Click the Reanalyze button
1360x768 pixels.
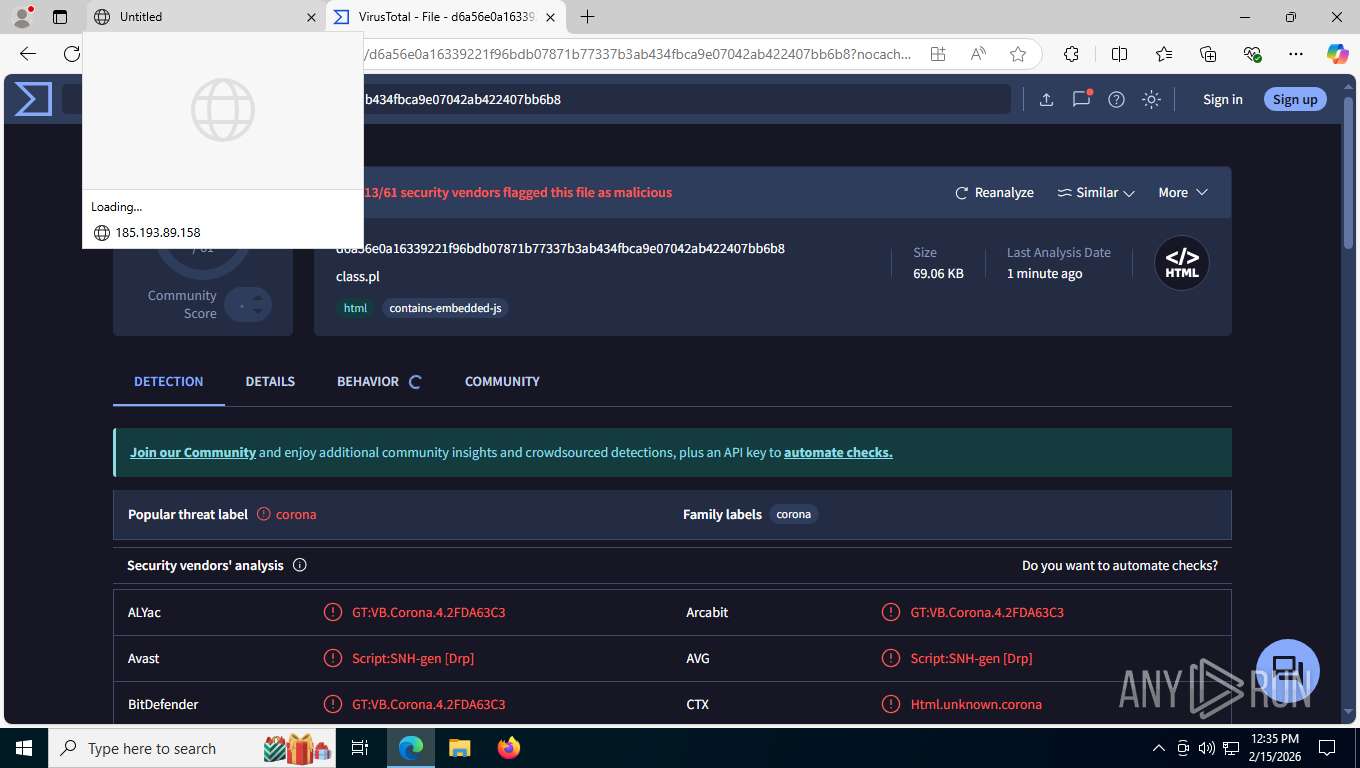[x=994, y=193]
